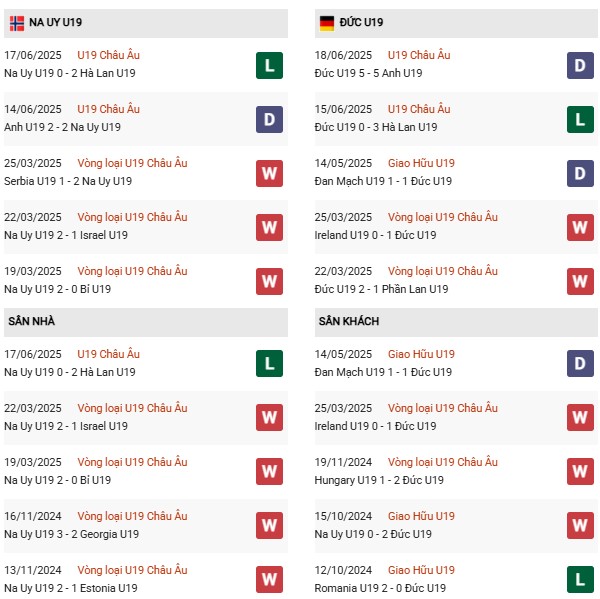Click the Germany flag icon
Screen dimensions: 600x599
click(x=327, y=23)
